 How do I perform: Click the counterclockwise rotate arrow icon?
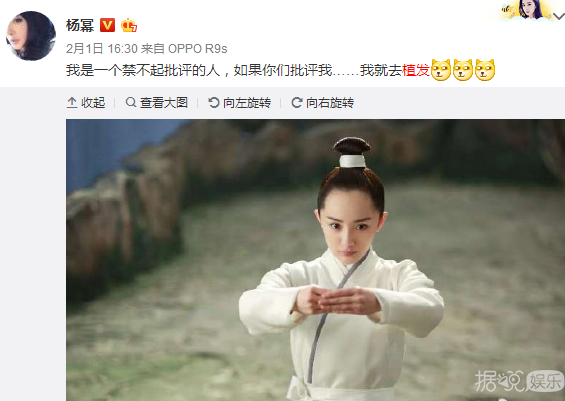pos(214,103)
